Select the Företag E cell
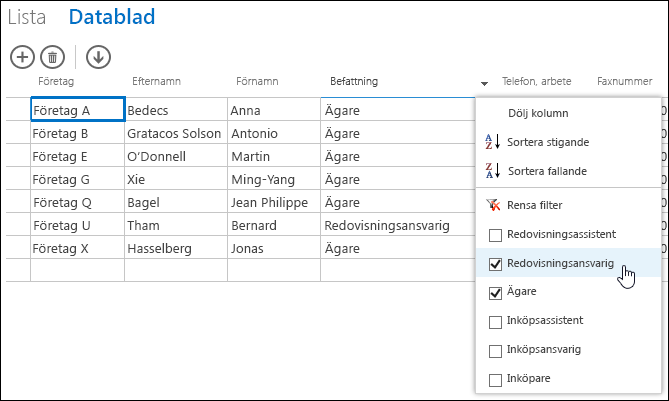669x401 pixels. pyautogui.click(x=78, y=156)
